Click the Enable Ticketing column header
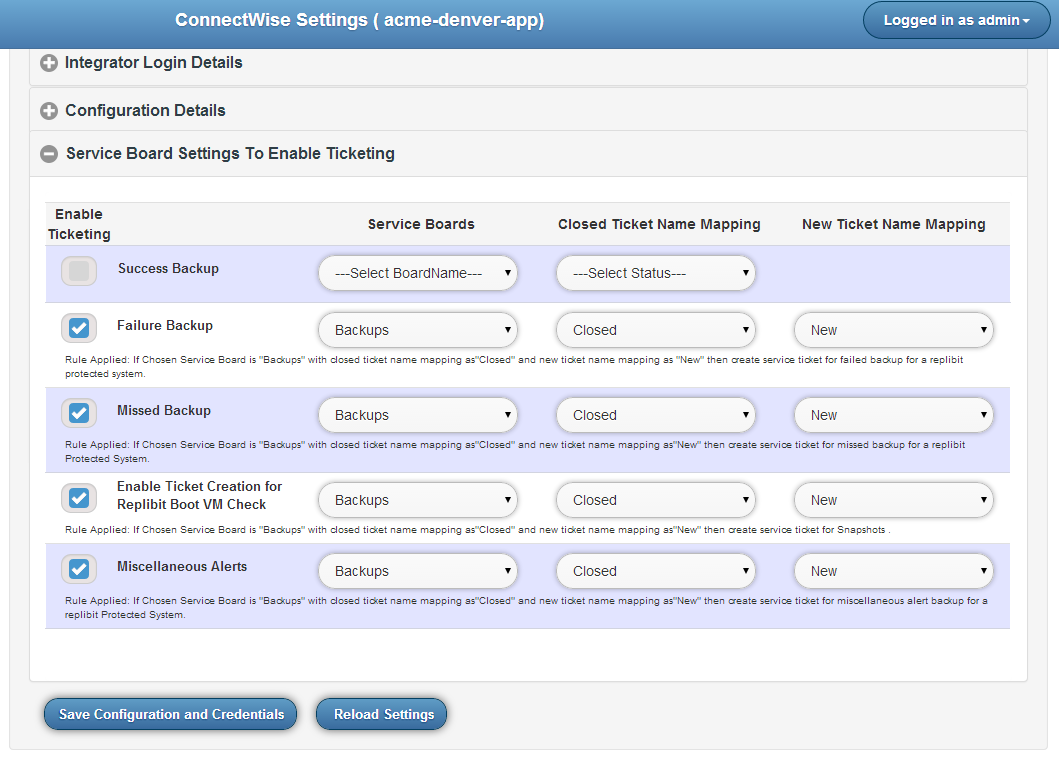 pyautogui.click(x=79, y=224)
